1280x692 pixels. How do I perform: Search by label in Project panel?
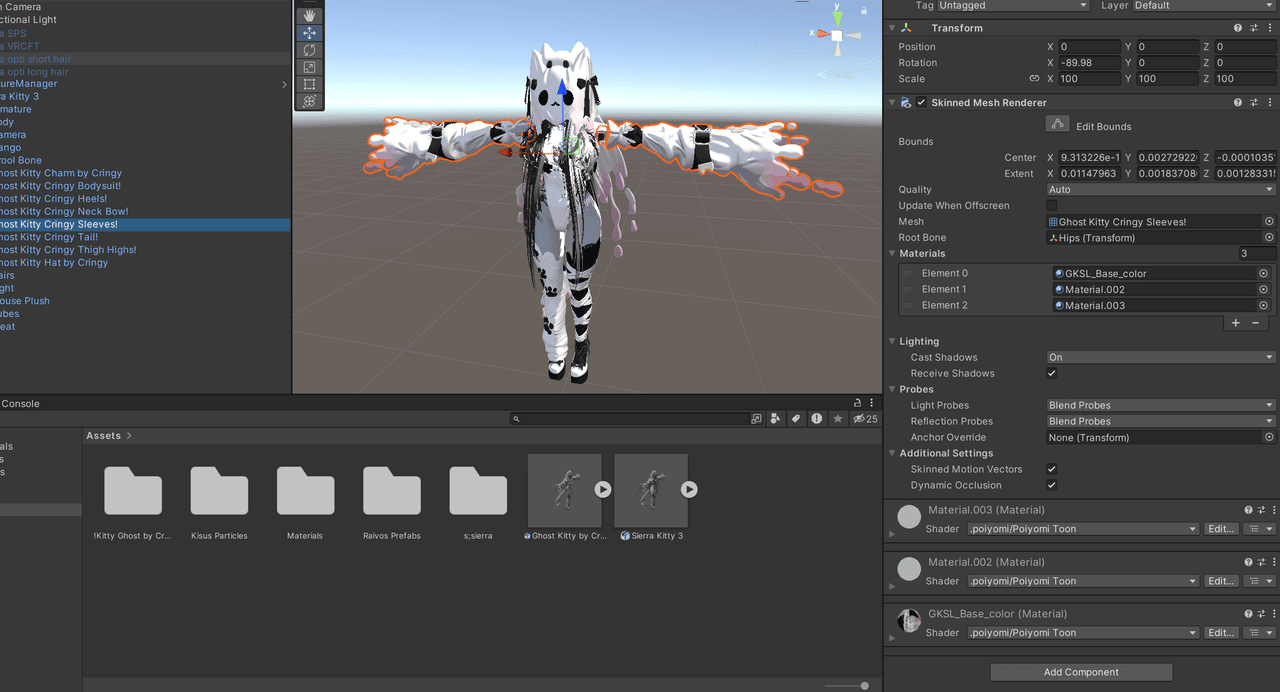[x=796, y=419]
